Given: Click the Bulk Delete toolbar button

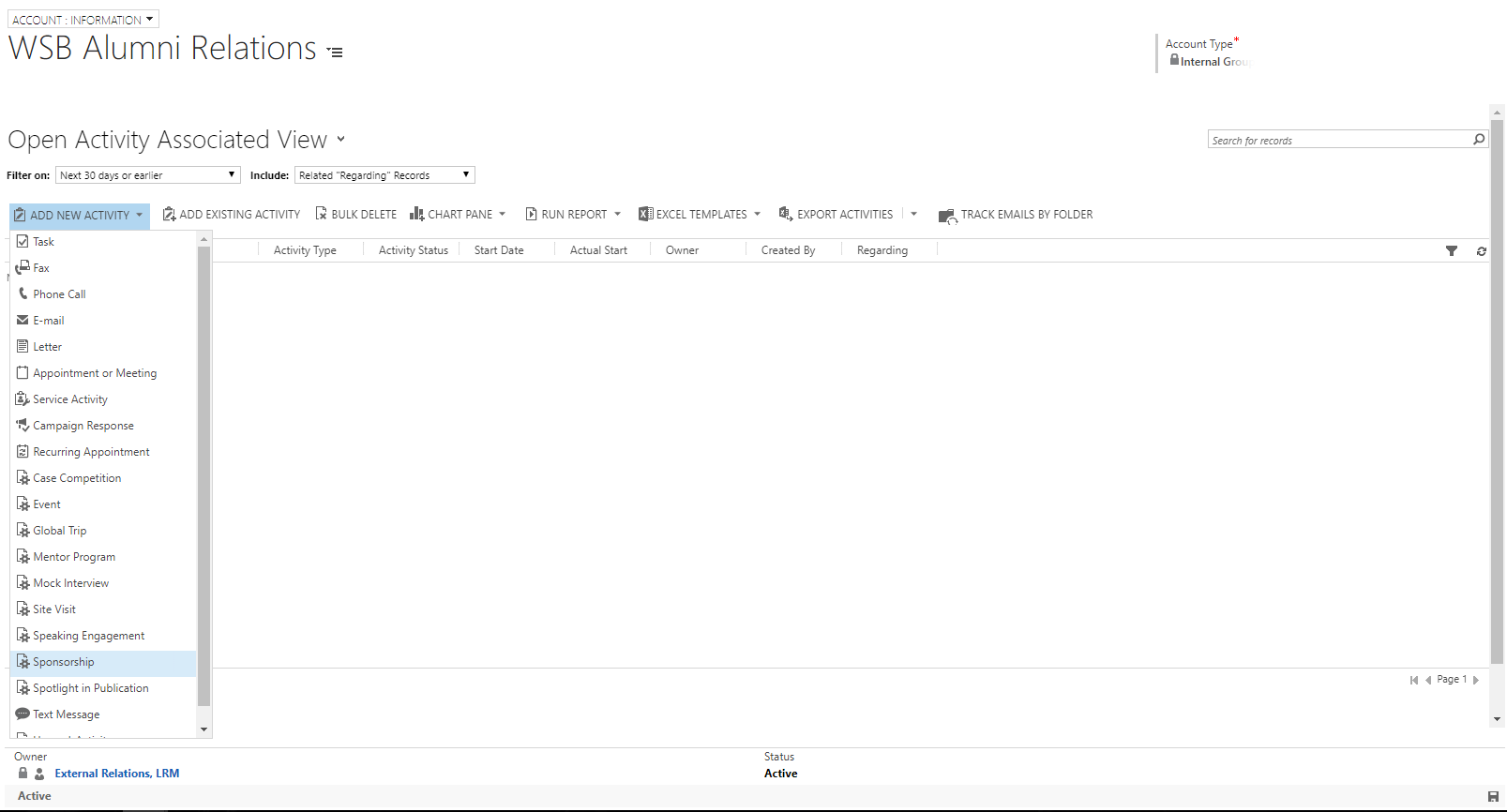Looking at the screenshot, I should (x=355, y=215).
